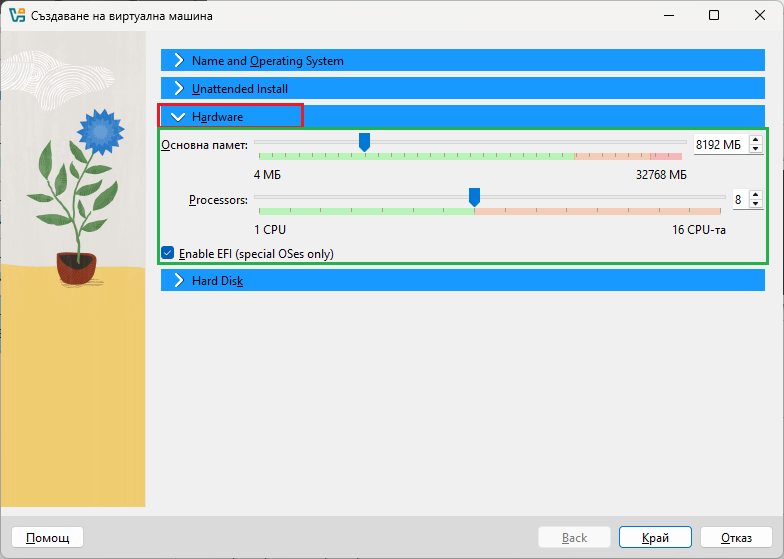
Task: Click the '32768 МБ' maximum label
Action: [661, 174]
